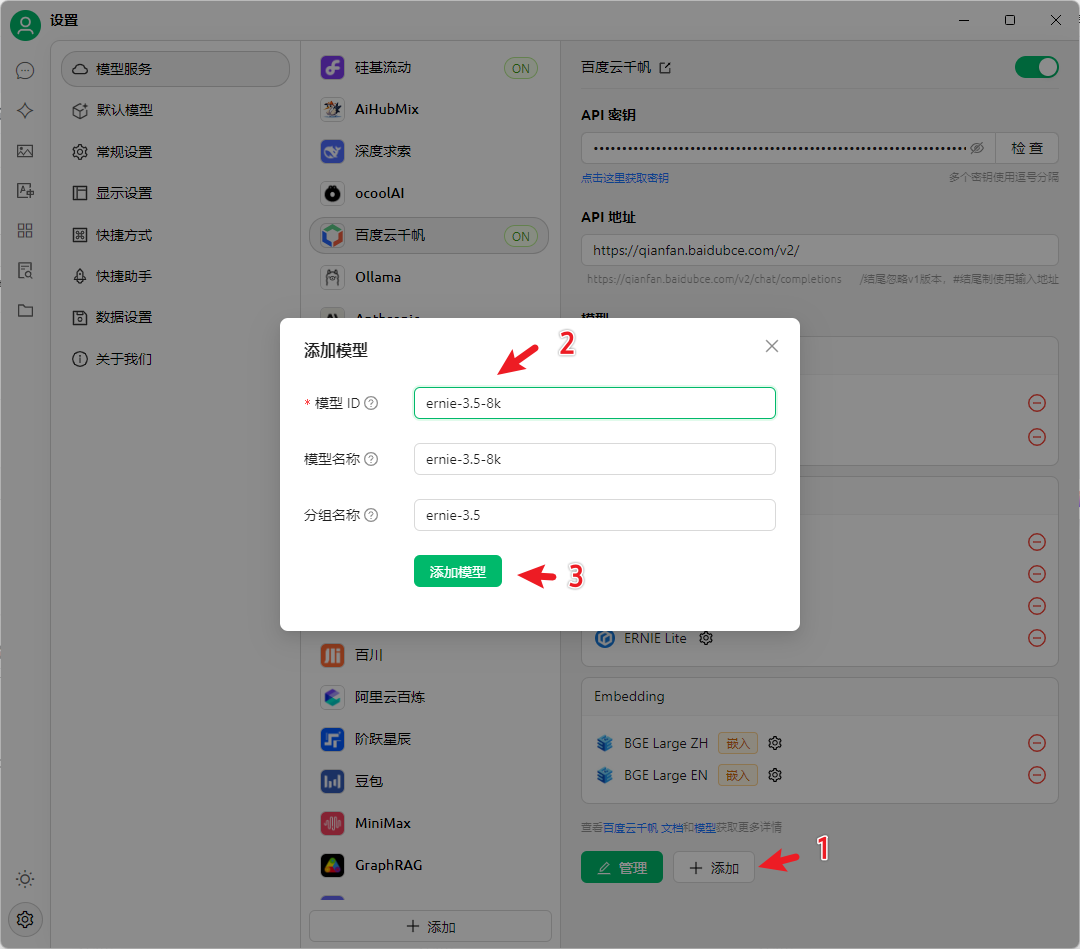
Task: Select the MiniMax provider
Action: click(x=429, y=823)
